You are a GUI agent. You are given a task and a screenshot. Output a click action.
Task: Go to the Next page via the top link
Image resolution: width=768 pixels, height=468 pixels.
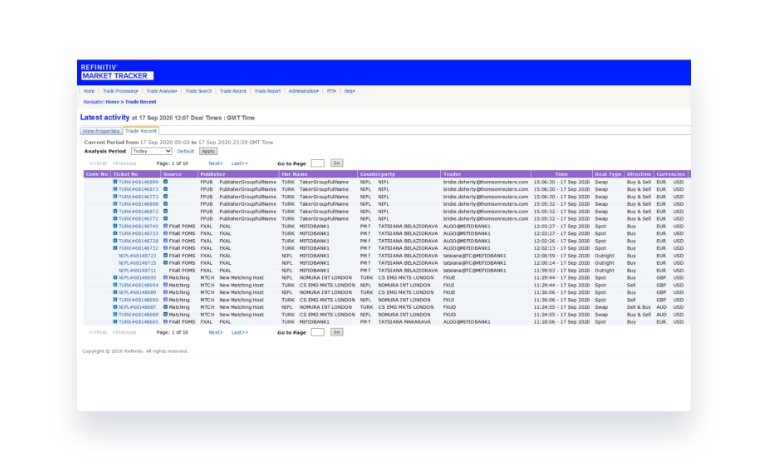[215, 162]
